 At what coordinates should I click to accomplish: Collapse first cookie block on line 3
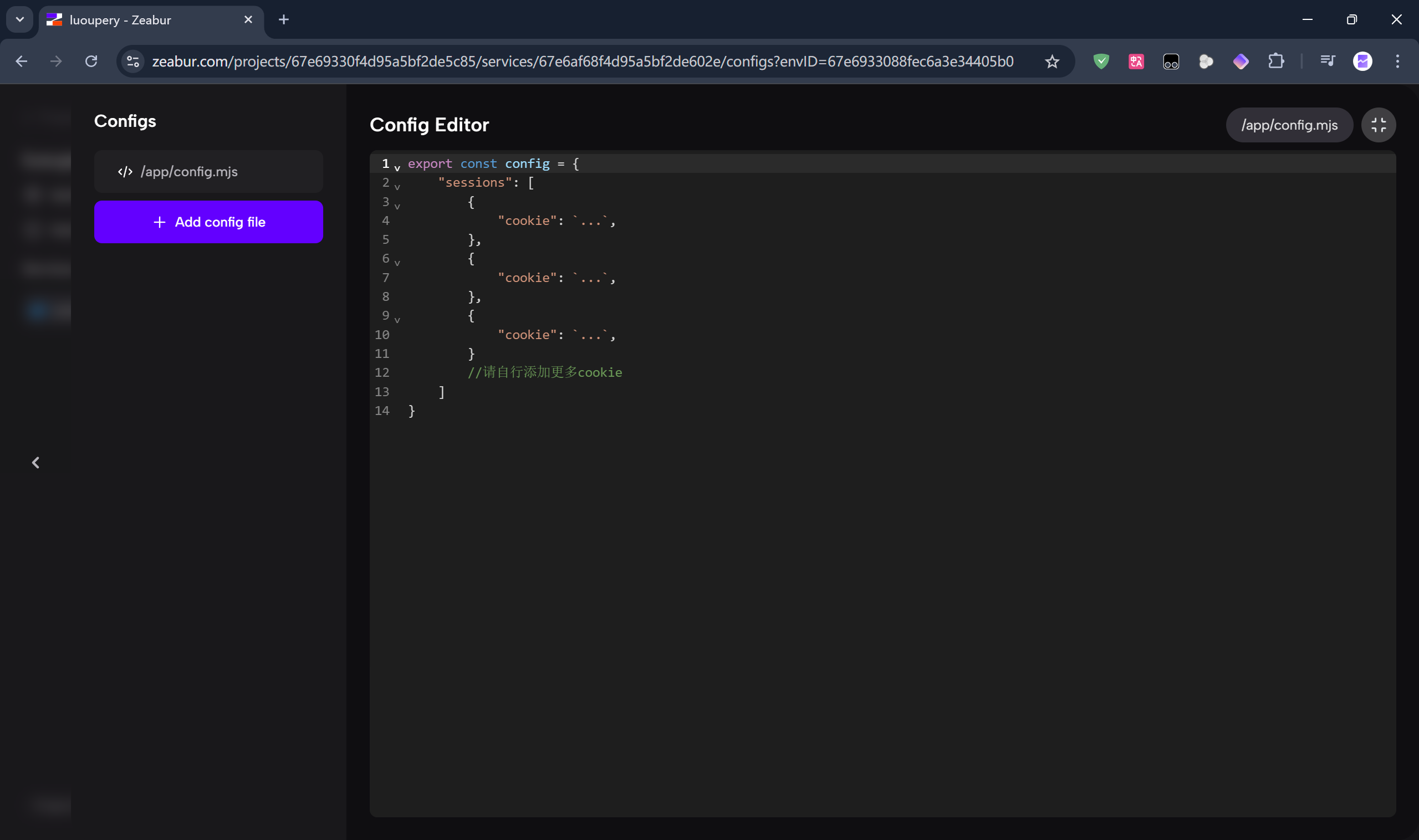[x=397, y=206]
